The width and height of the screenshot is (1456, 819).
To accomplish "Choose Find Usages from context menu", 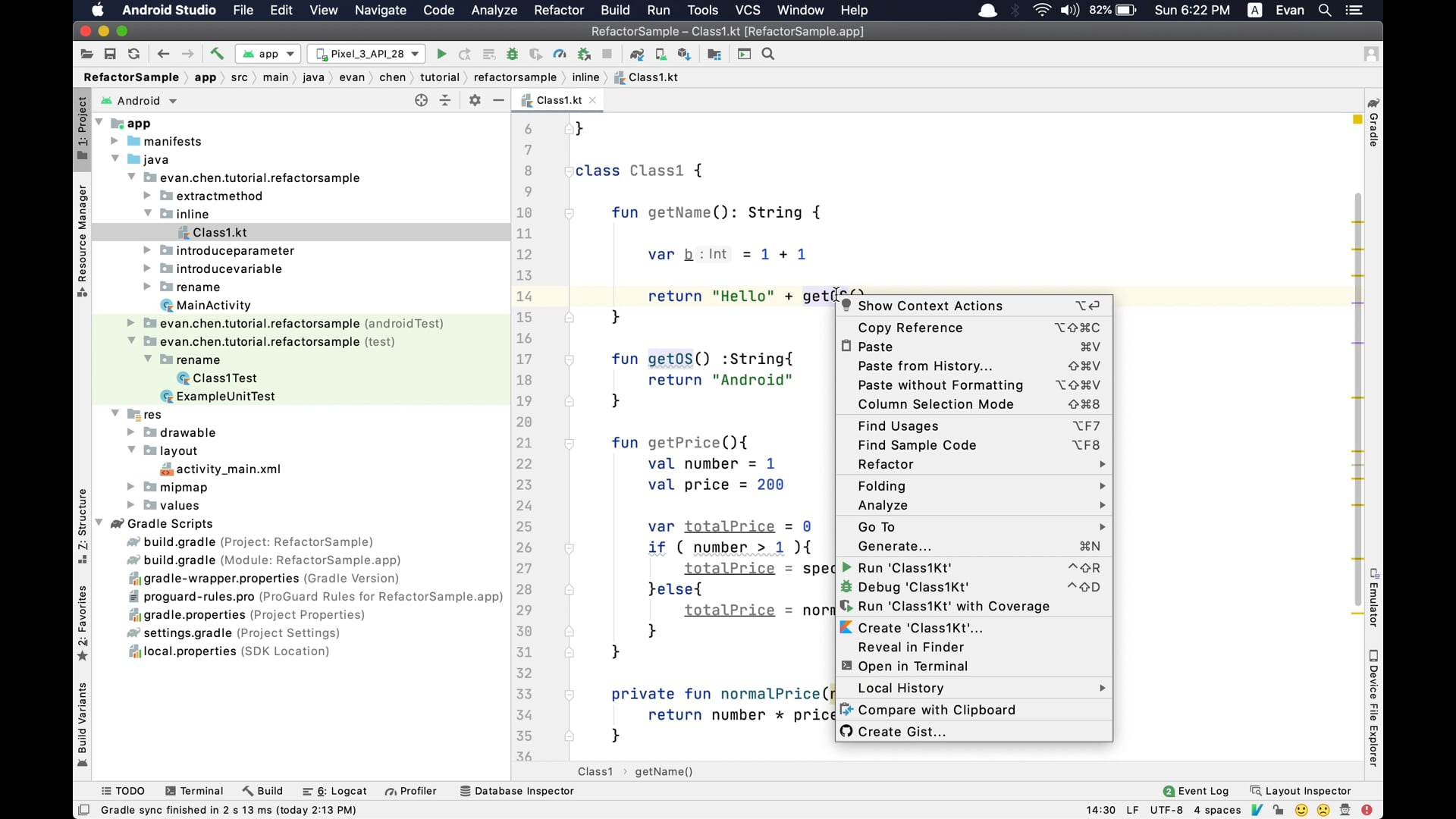I will click(898, 426).
